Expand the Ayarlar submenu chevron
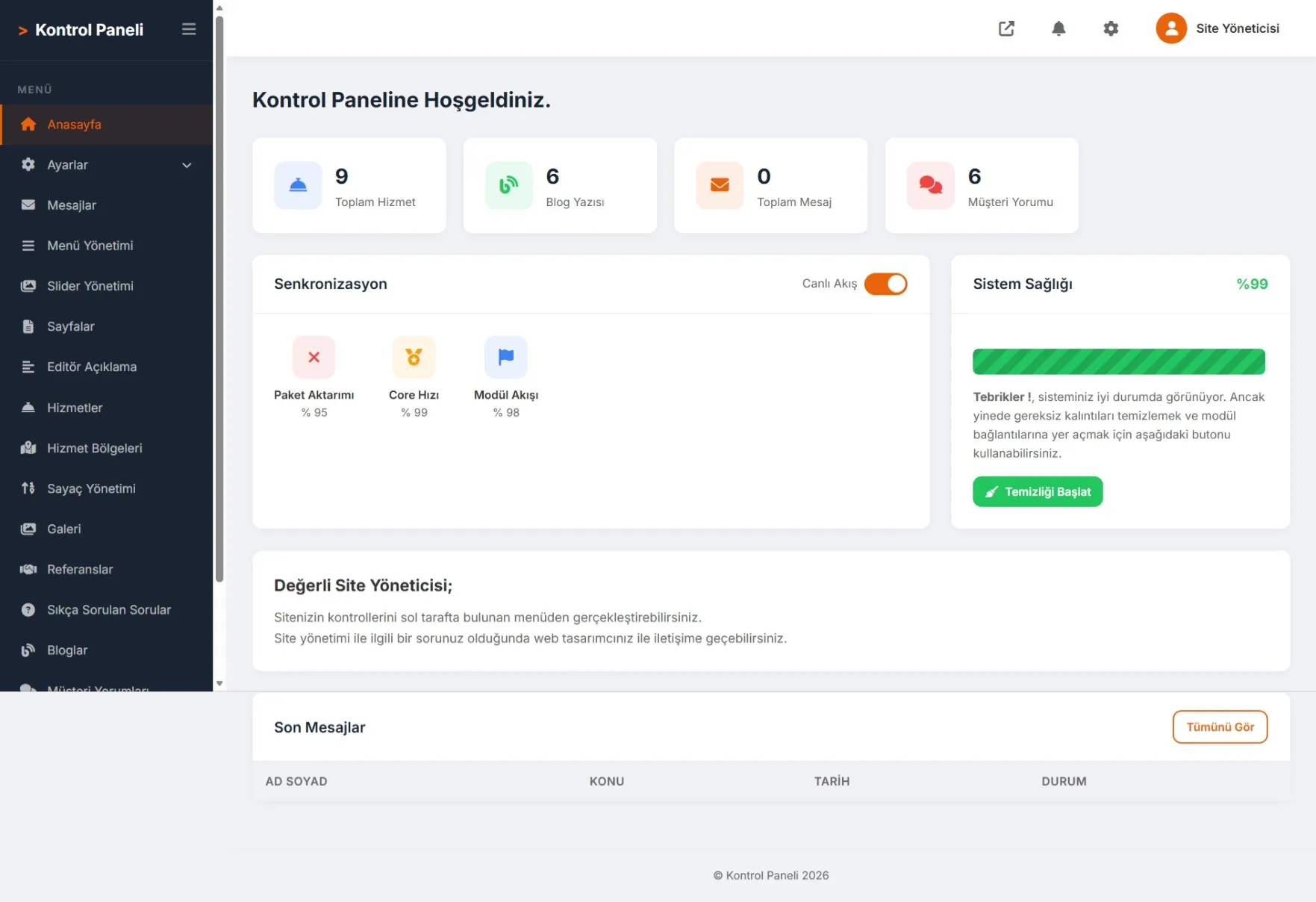 click(x=187, y=165)
